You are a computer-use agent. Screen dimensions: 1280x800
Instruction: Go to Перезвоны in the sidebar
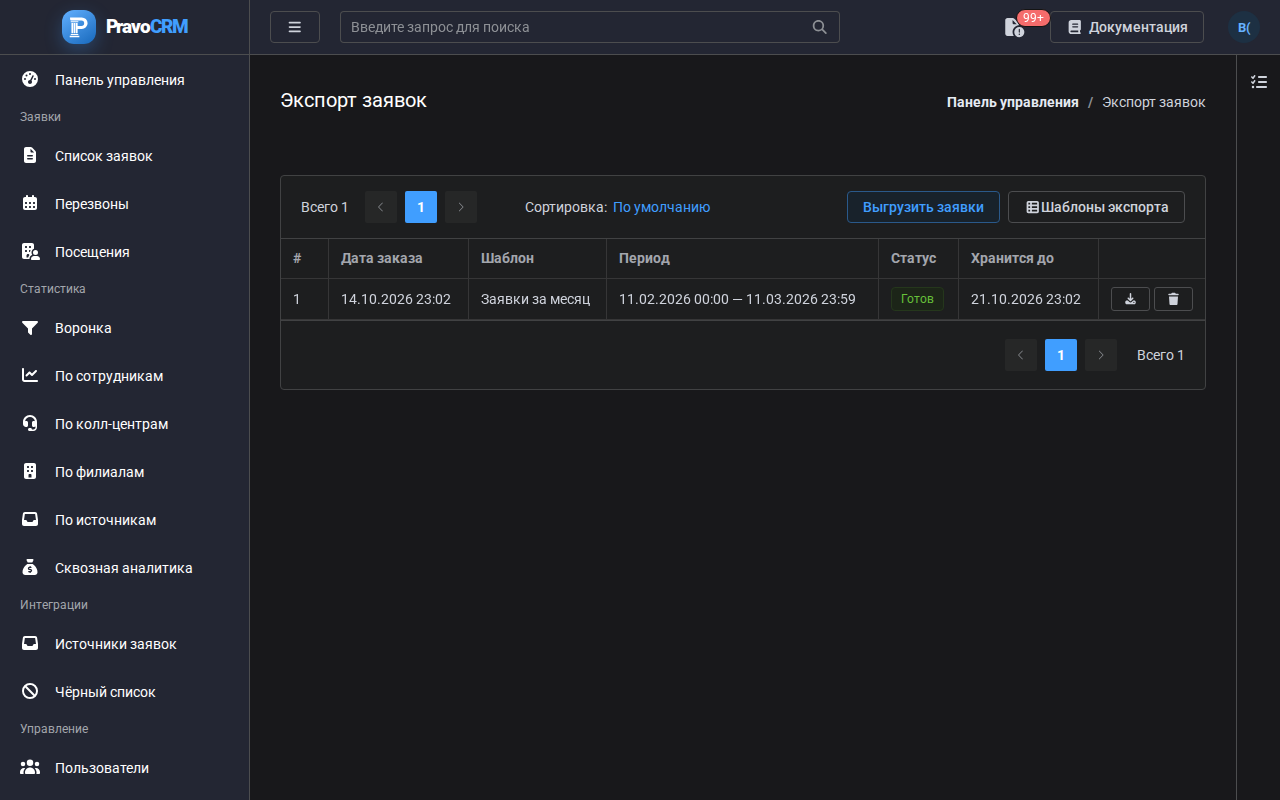click(125, 204)
